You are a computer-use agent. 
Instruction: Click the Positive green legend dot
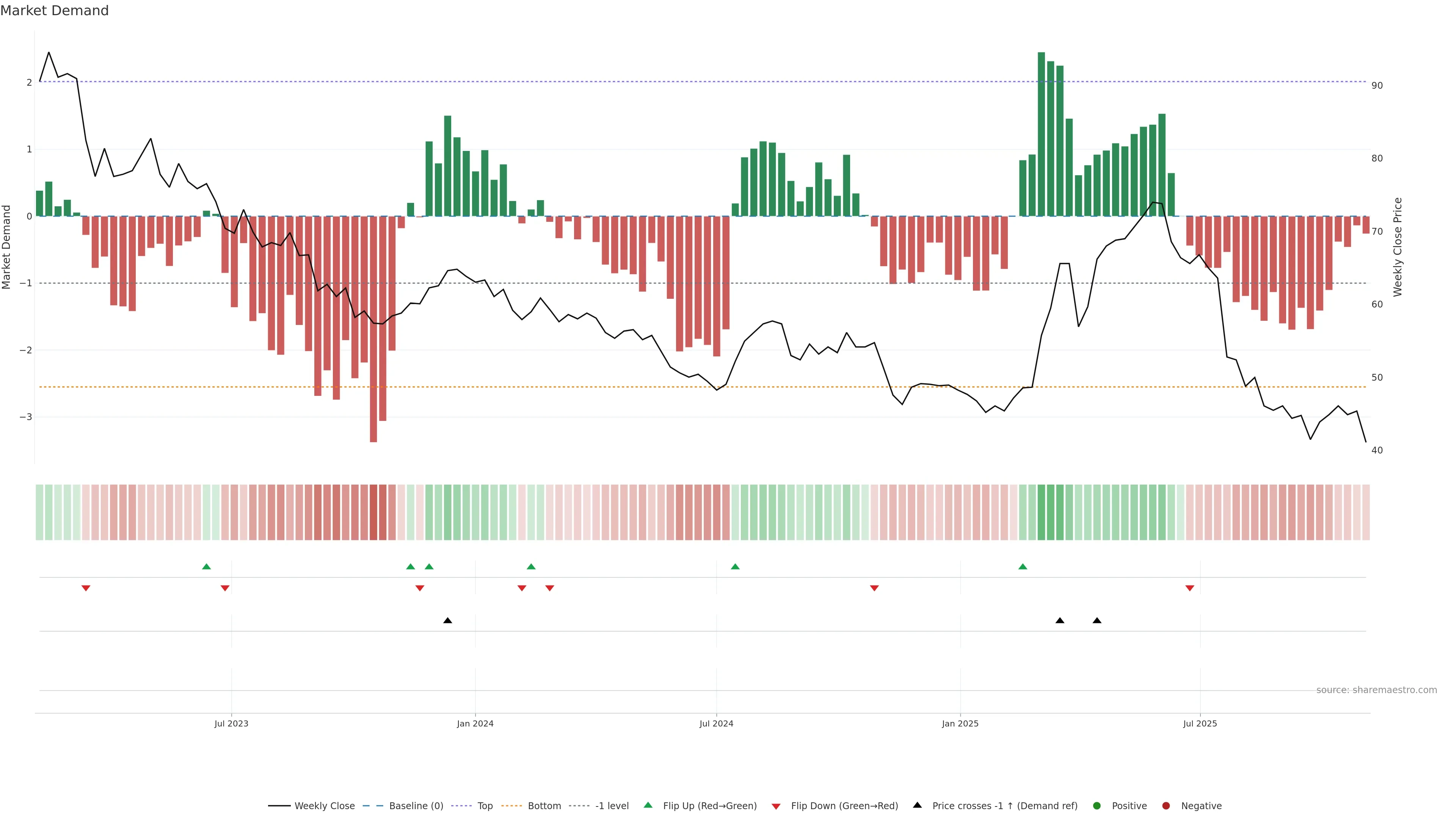[1097, 805]
